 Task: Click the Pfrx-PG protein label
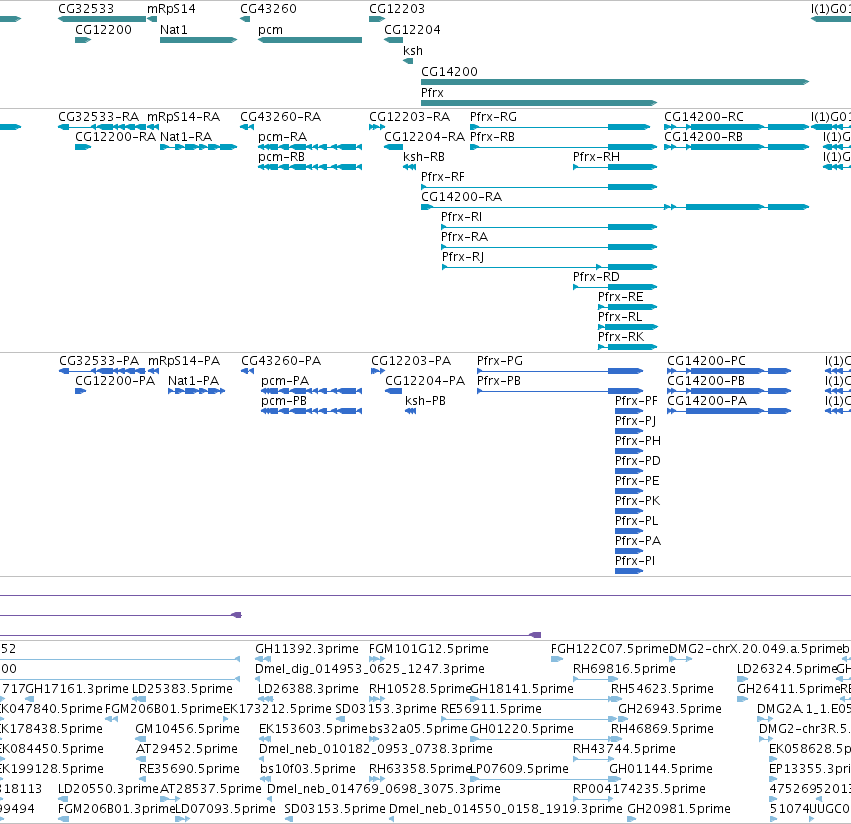coord(499,361)
